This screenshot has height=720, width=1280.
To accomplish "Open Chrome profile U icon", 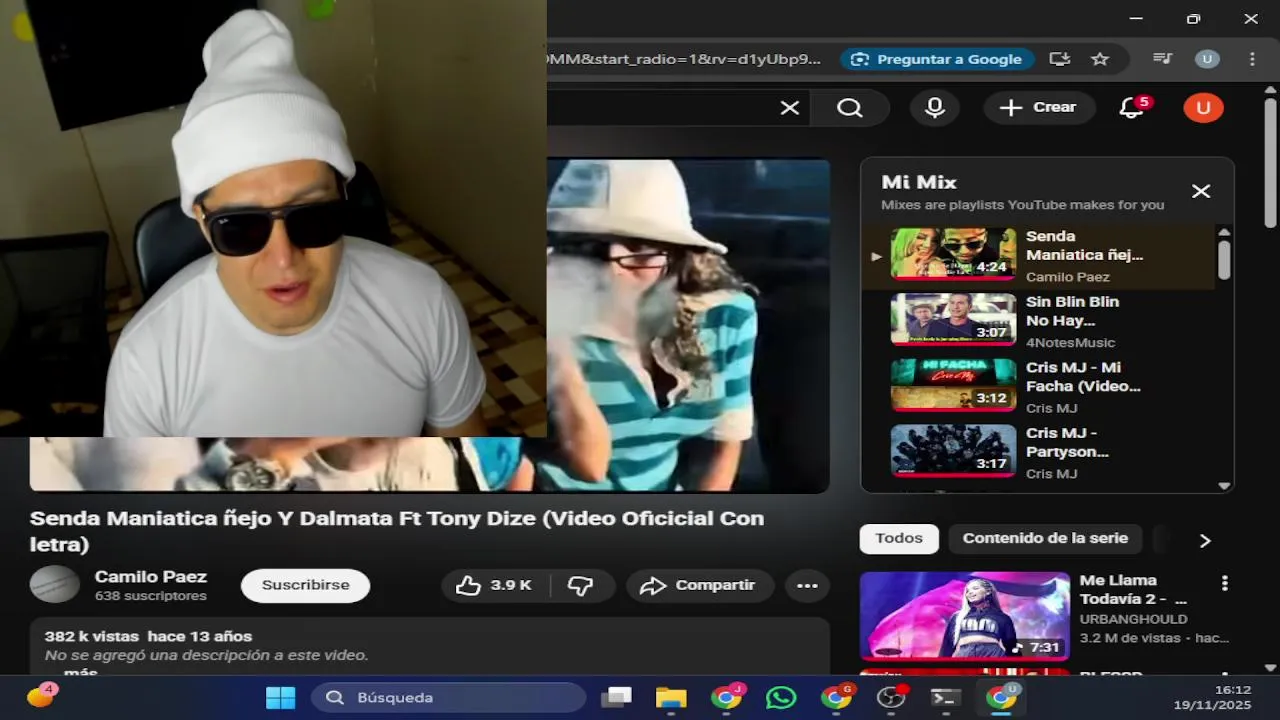I will (x=1207, y=59).
